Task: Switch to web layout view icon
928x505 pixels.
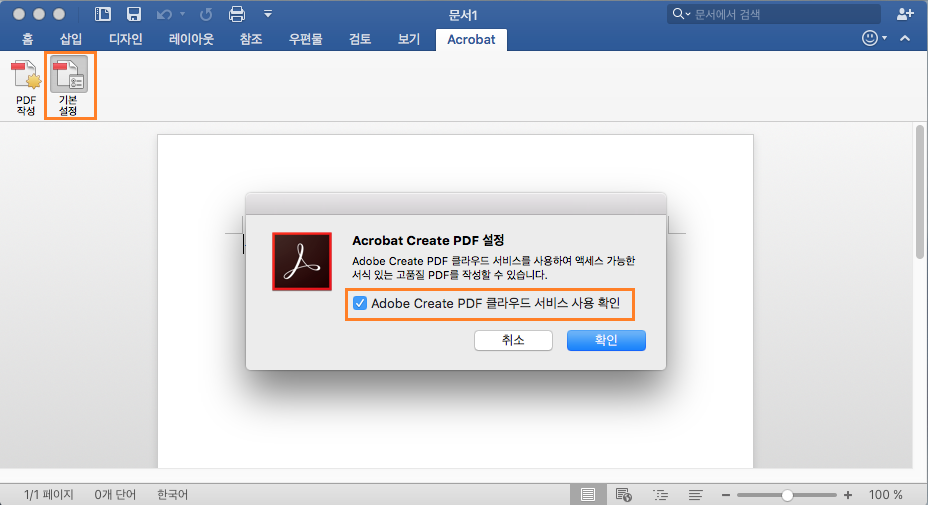Action: [x=624, y=494]
